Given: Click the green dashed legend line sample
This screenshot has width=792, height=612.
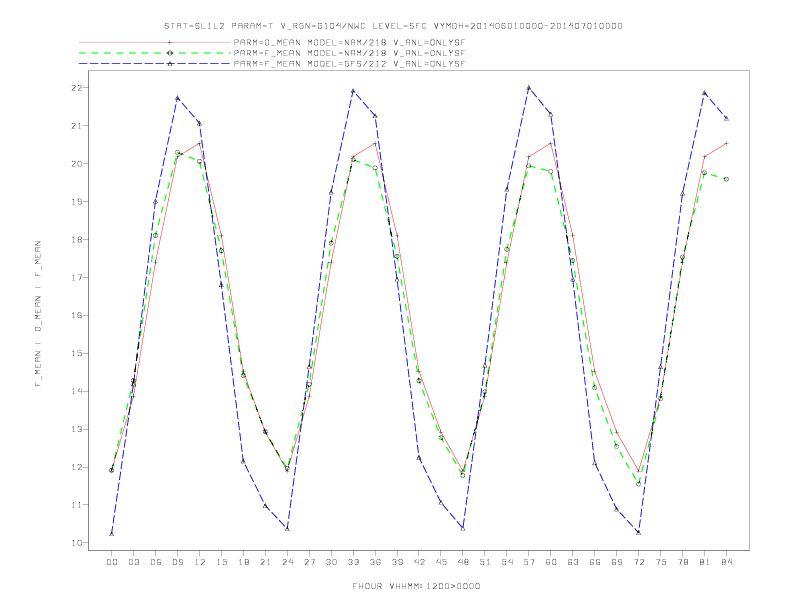Looking at the screenshot, I should coord(155,53).
